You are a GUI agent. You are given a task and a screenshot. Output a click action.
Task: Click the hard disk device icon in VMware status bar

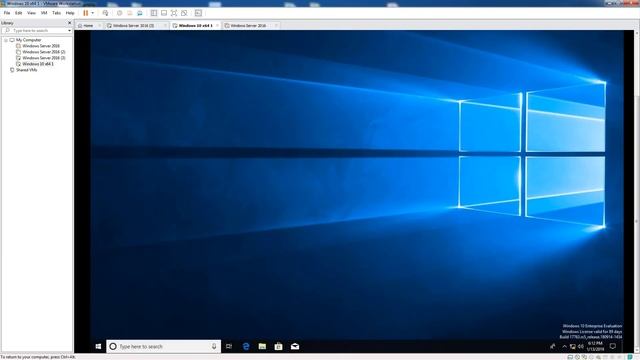pos(570,357)
